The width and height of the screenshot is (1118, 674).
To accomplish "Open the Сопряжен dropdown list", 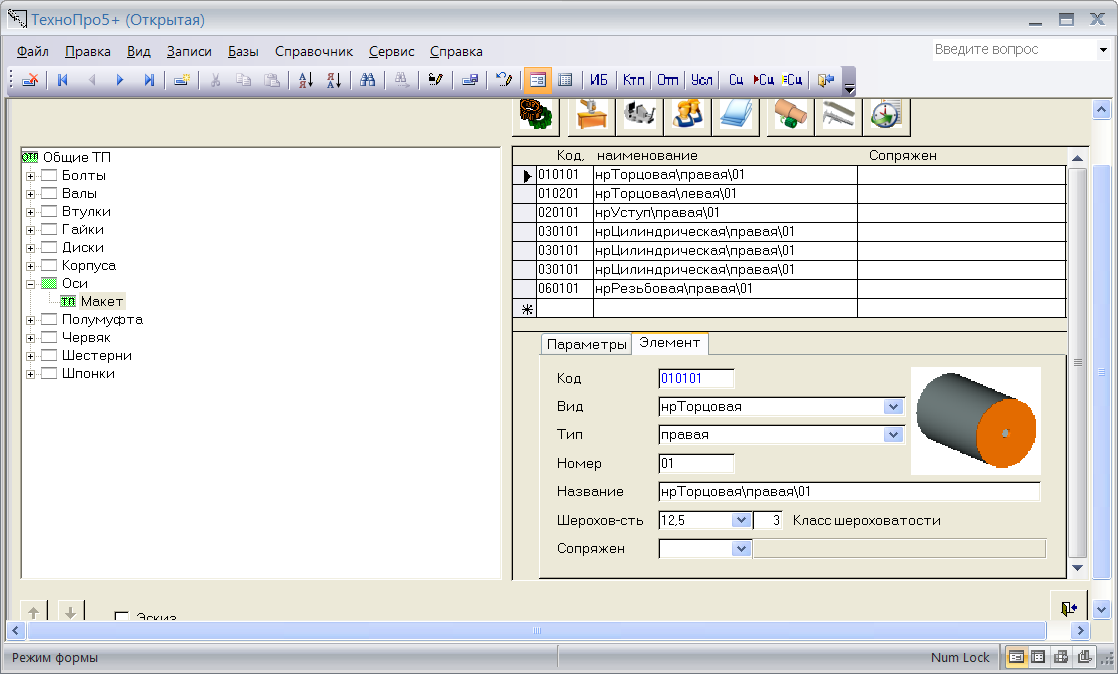I will (741, 548).
